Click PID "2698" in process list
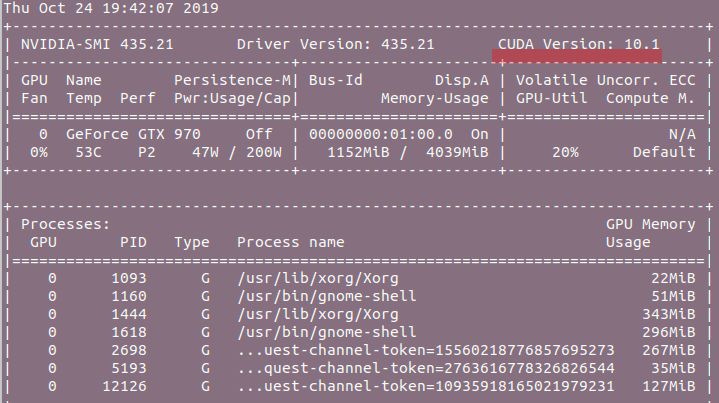719x403 pixels. [129, 350]
